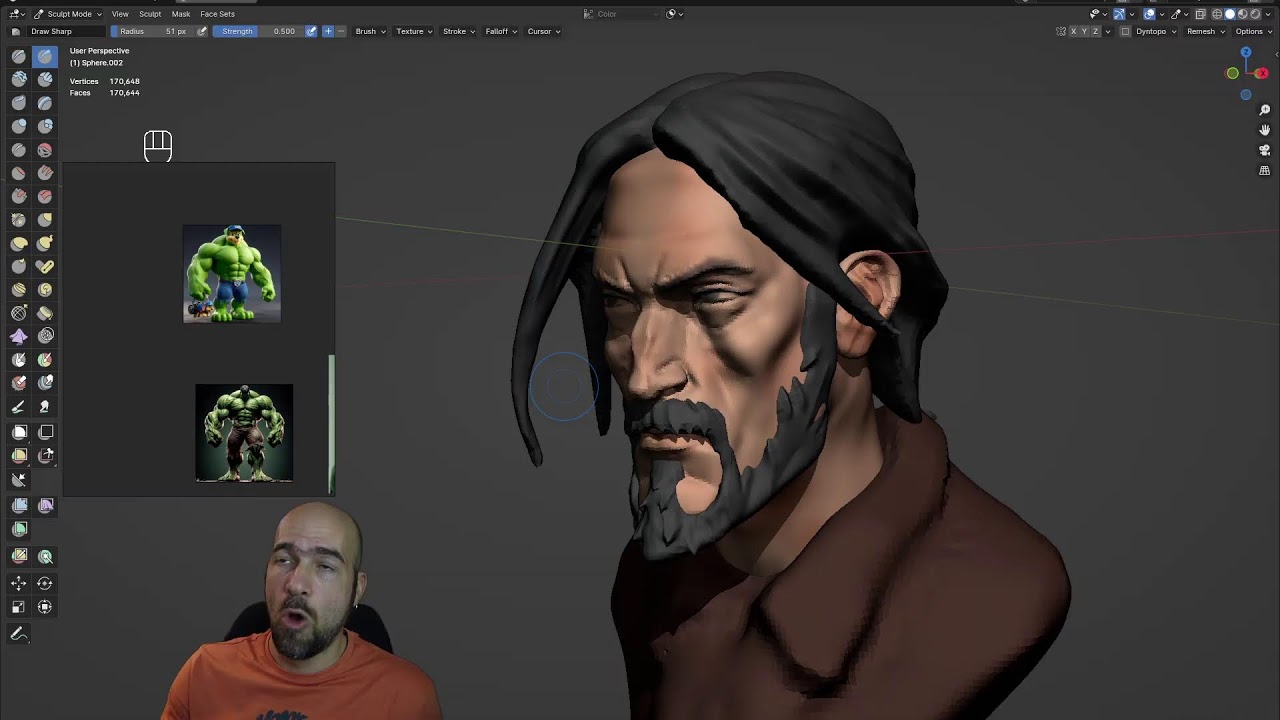Click the top Hulk reference thumbnail
The image size is (1280, 720).
click(x=232, y=273)
